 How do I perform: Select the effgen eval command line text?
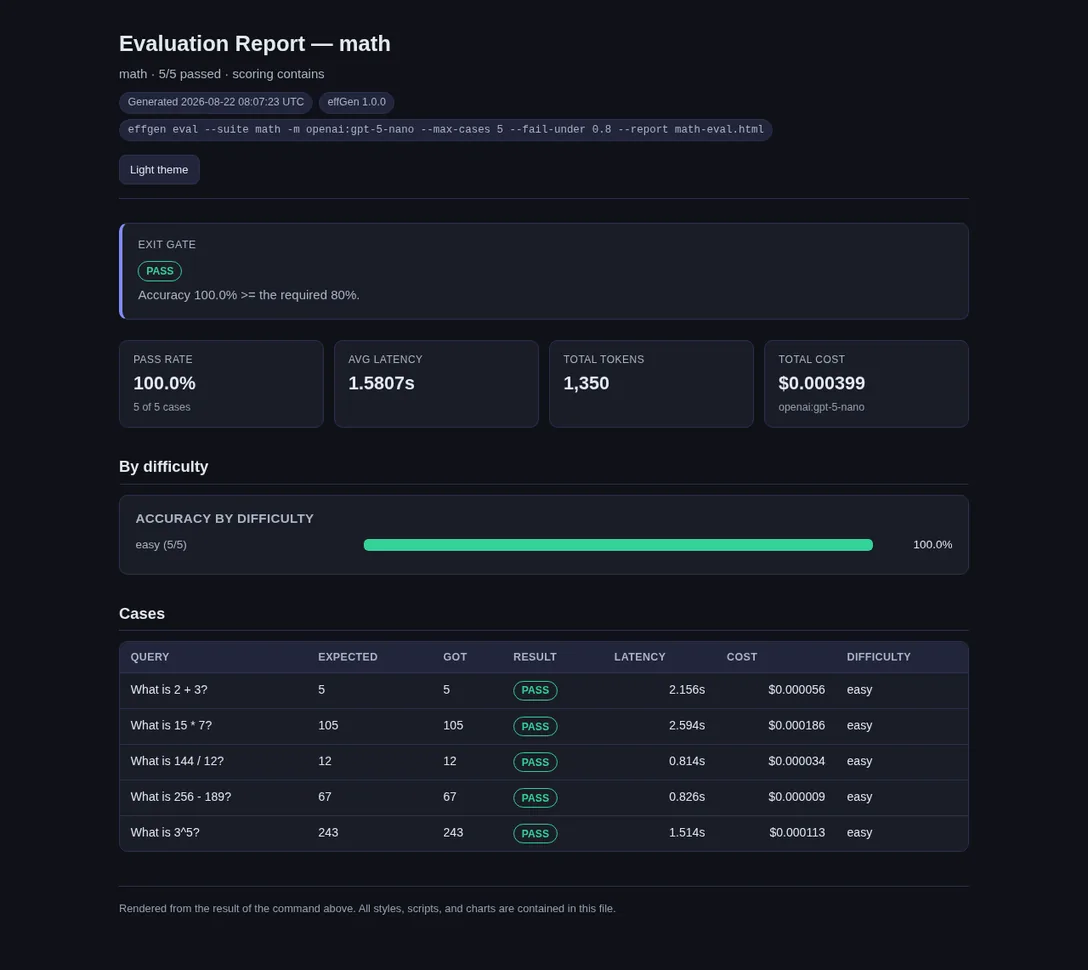445,129
